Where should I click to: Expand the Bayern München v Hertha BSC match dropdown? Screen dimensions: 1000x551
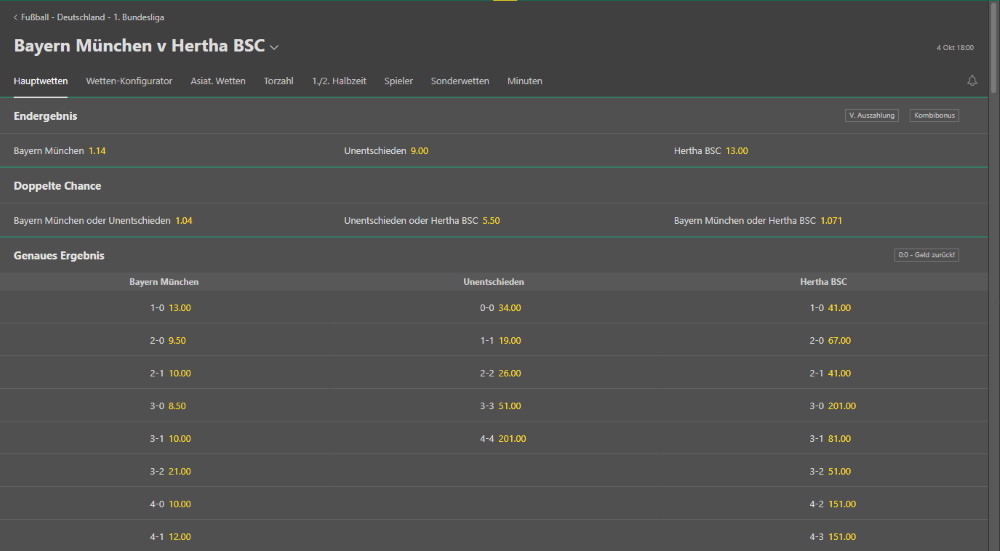[274, 47]
